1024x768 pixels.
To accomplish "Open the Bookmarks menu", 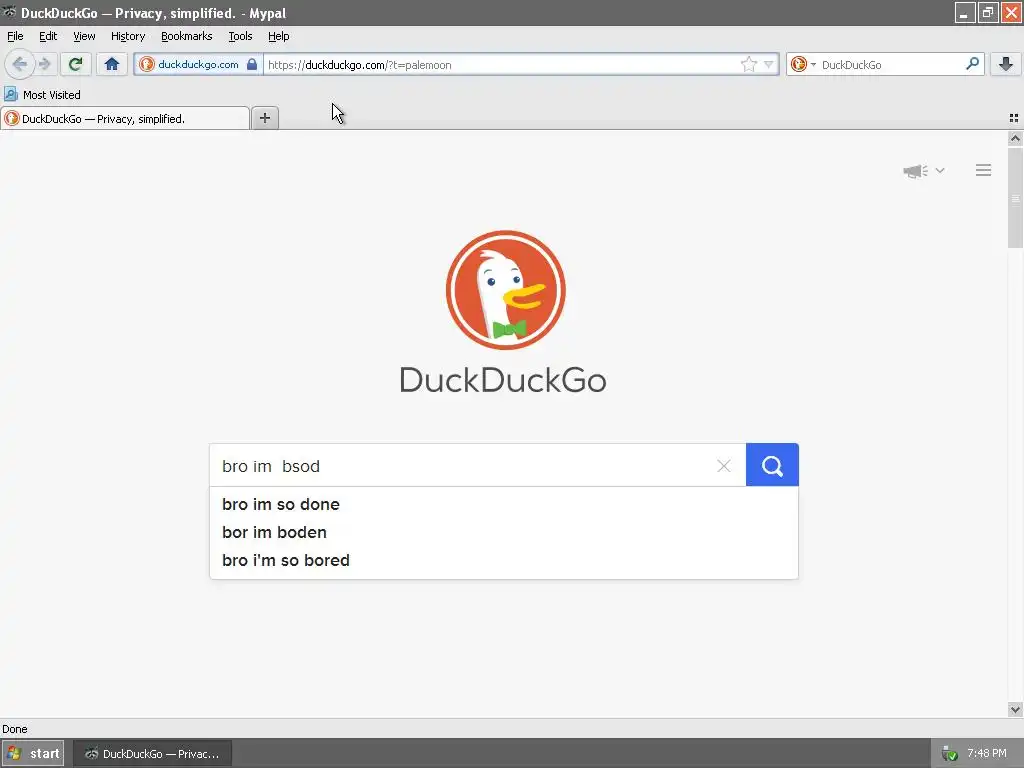I will (x=187, y=36).
